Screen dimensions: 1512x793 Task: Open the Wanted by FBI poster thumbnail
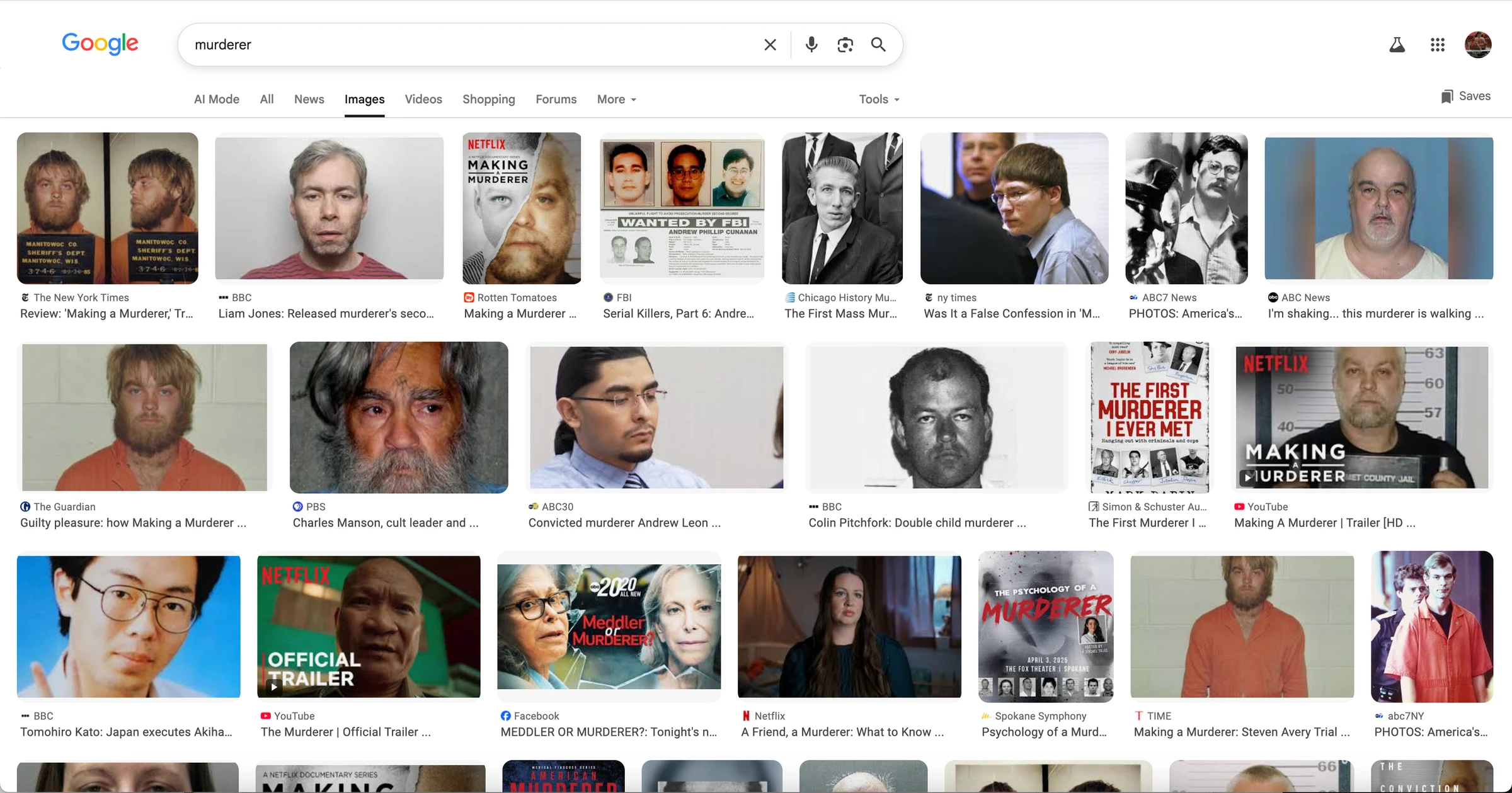(x=682, y=208)
